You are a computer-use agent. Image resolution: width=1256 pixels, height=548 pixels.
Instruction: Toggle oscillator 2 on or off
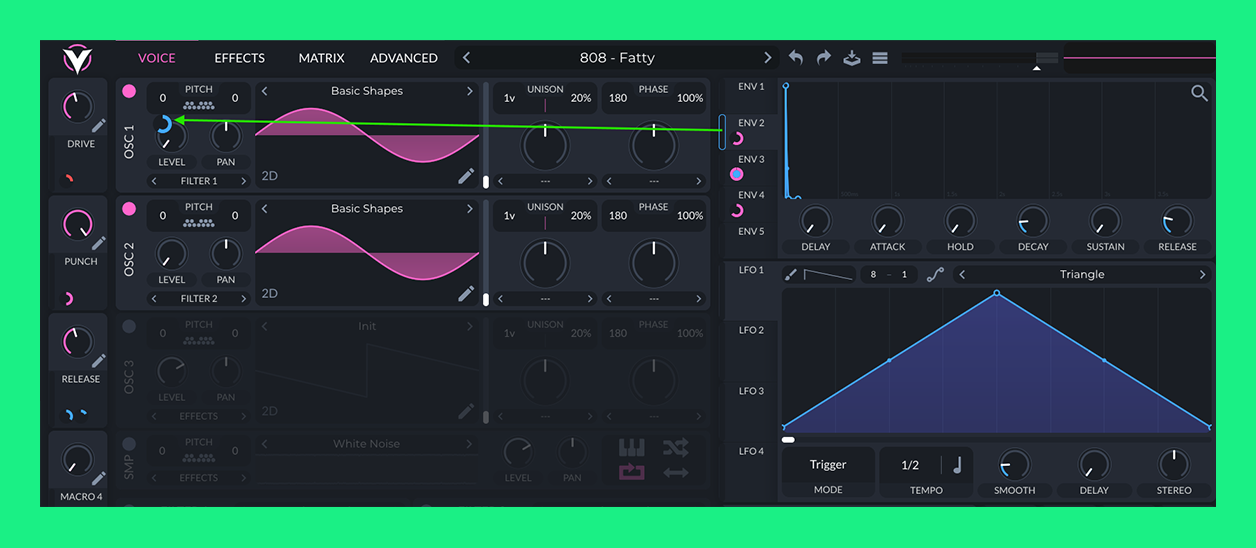click(129, 209)
